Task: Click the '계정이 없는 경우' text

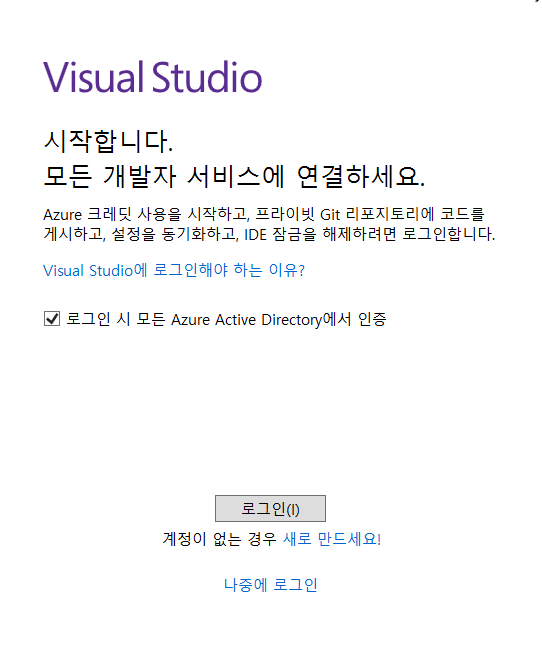Action: pyautogui.click(x=220, y=539)
